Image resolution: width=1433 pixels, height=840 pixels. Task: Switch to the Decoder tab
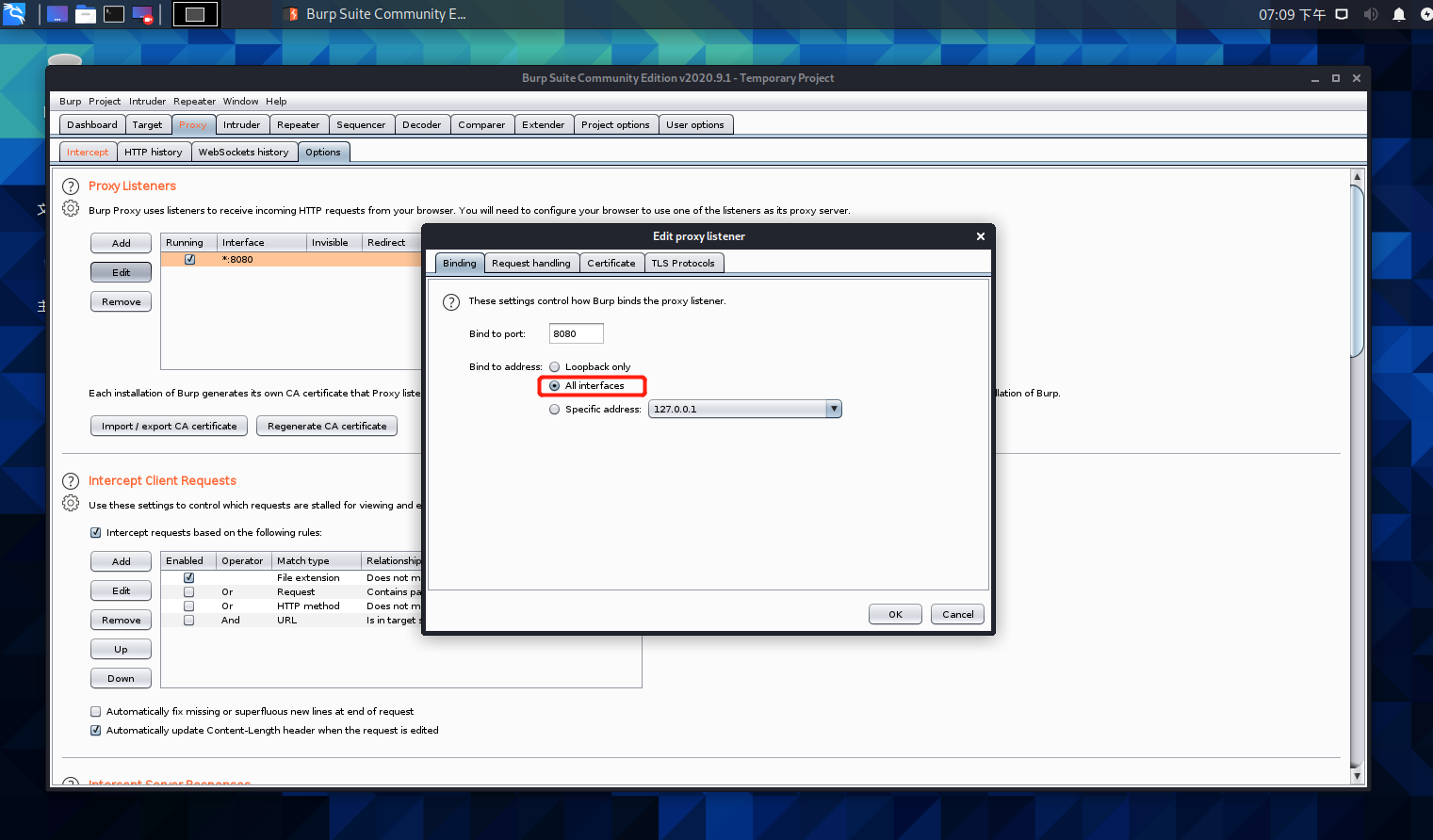coord(421,124)
